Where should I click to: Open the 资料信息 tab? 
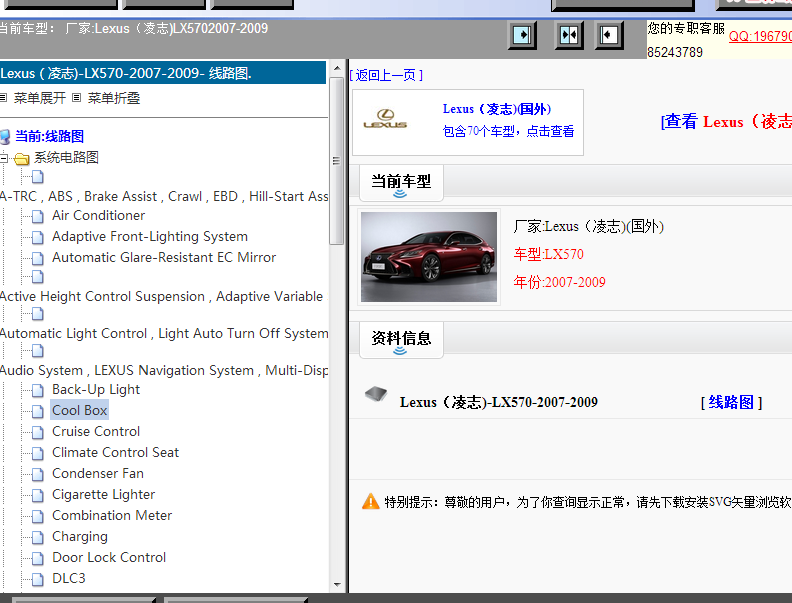(401, 339)
